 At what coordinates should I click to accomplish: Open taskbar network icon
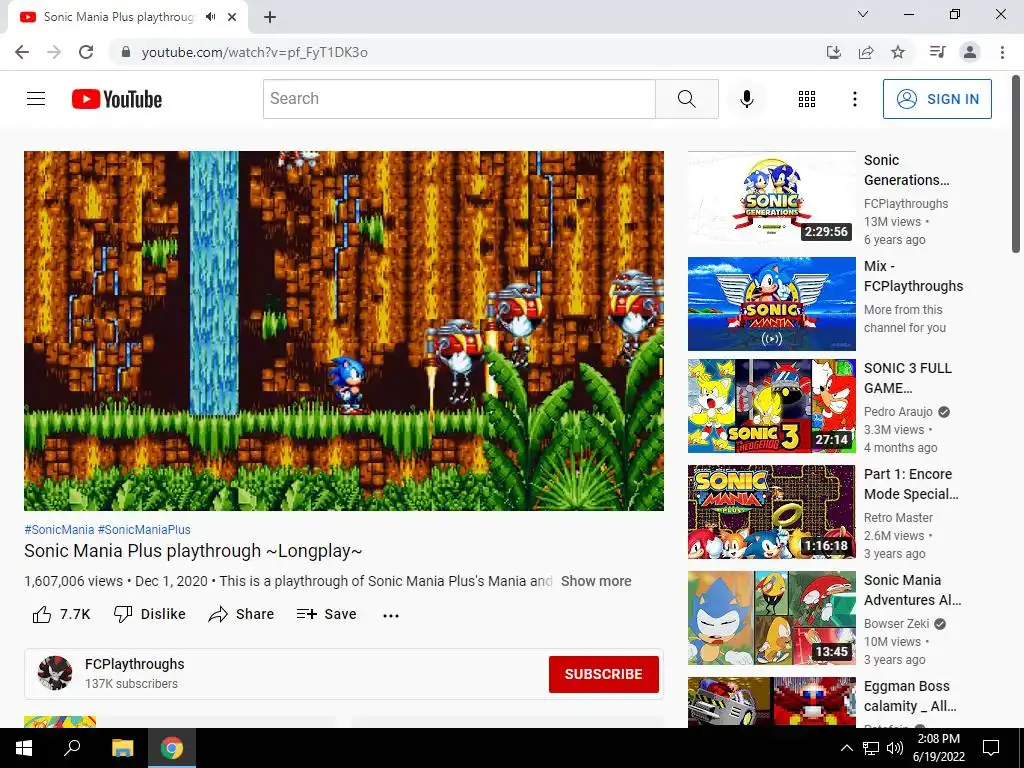(871, 748)
